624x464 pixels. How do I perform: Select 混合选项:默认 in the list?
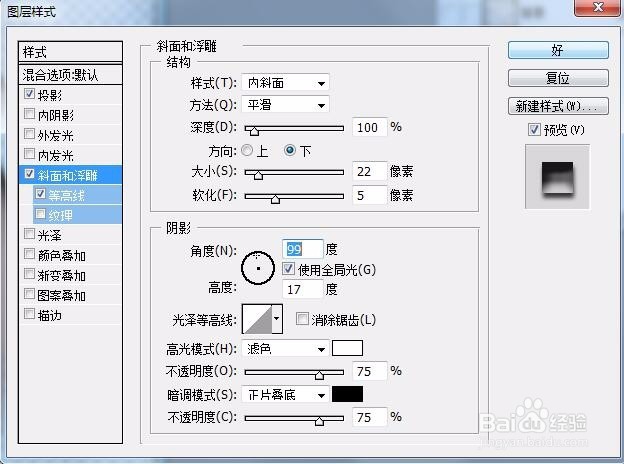(70, 74)
